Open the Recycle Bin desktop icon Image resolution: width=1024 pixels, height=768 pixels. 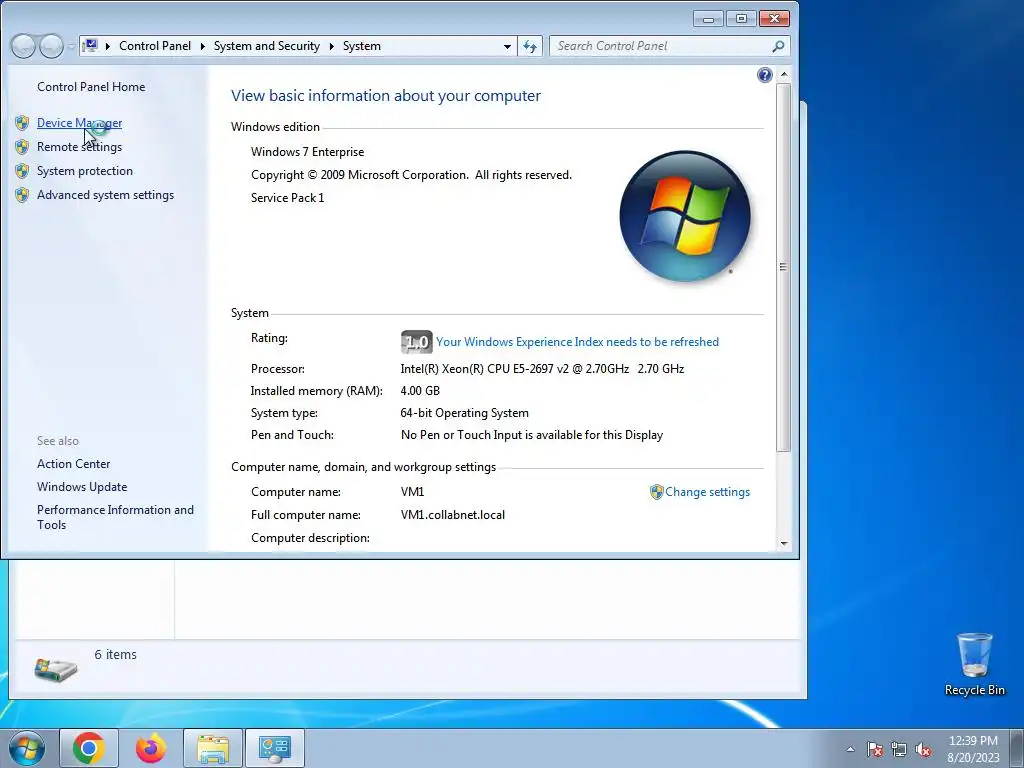(x=974, y=664)
